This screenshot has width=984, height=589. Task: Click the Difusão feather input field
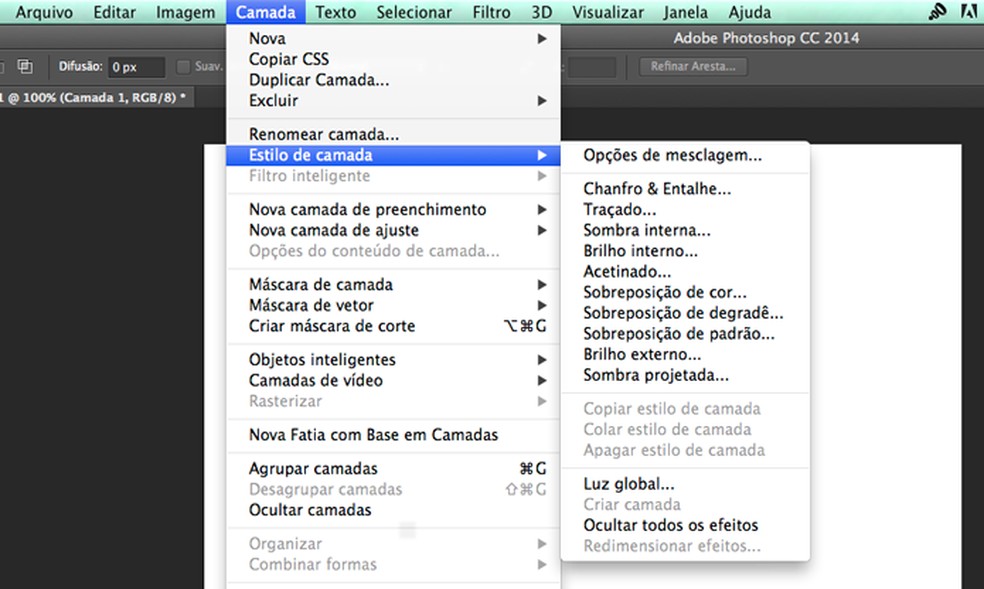tap(137, 67)
